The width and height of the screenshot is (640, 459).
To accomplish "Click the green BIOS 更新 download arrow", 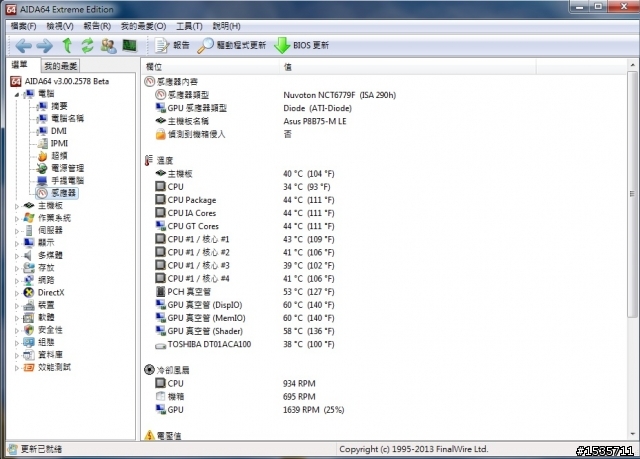I will click(x=282, y=45).
